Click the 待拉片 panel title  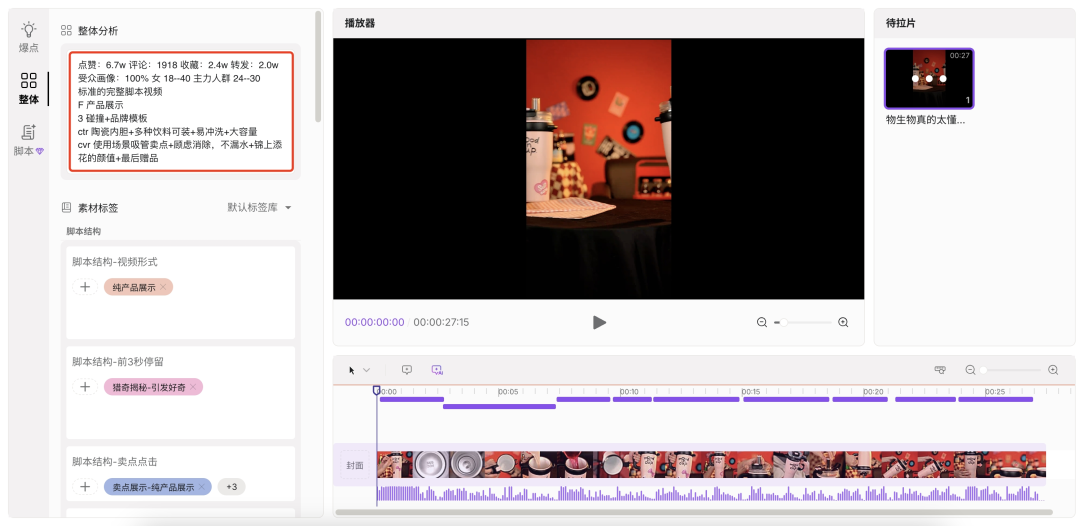901,23
